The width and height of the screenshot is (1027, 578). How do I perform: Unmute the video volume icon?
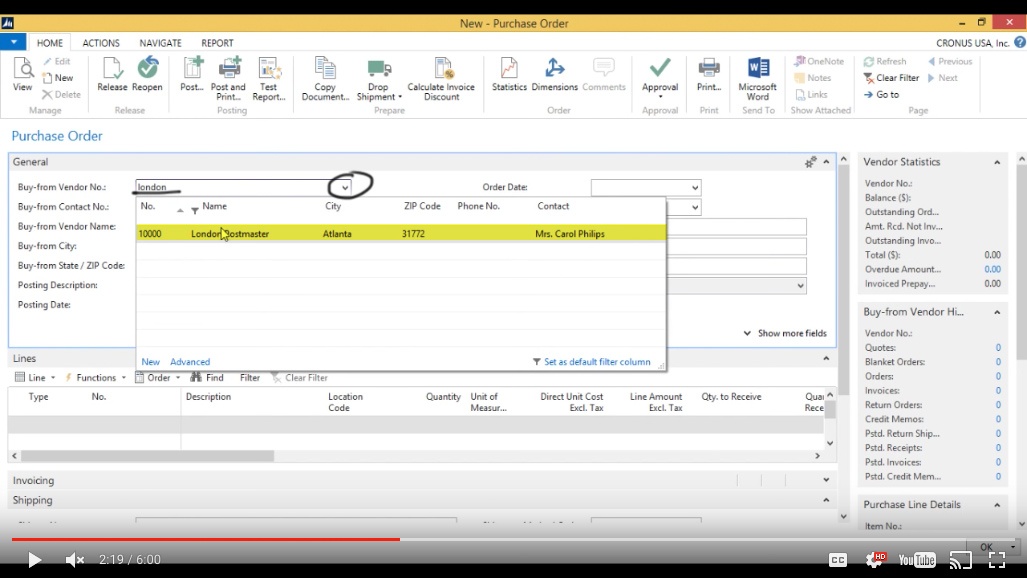[x=75, y=560]
